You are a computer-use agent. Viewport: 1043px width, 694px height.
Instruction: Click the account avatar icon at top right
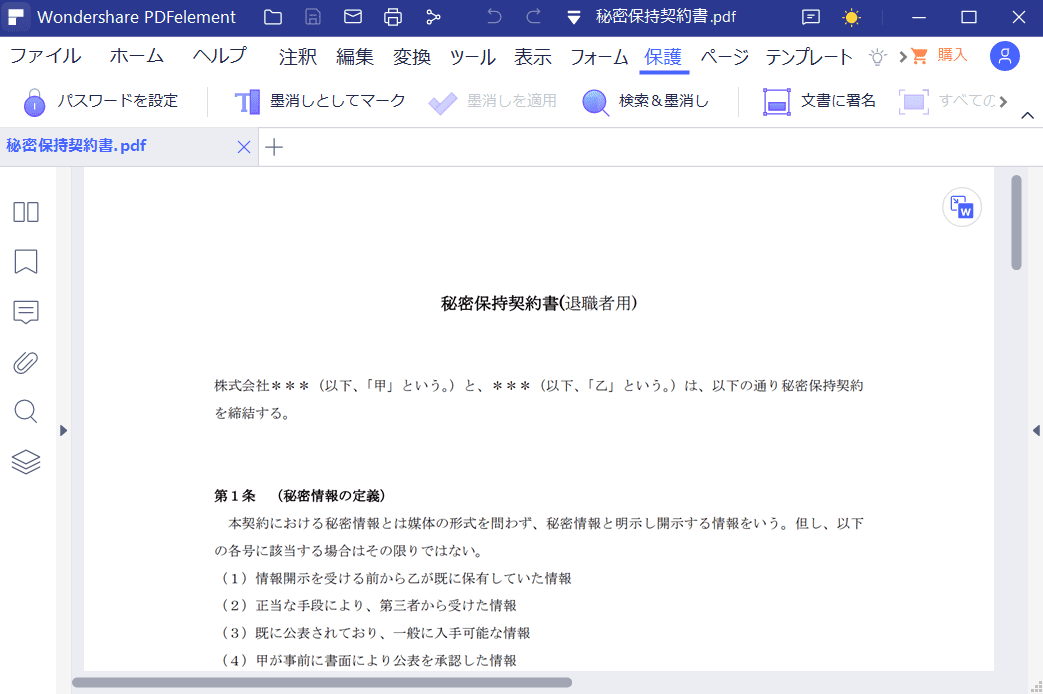[x=1004, y=57]
